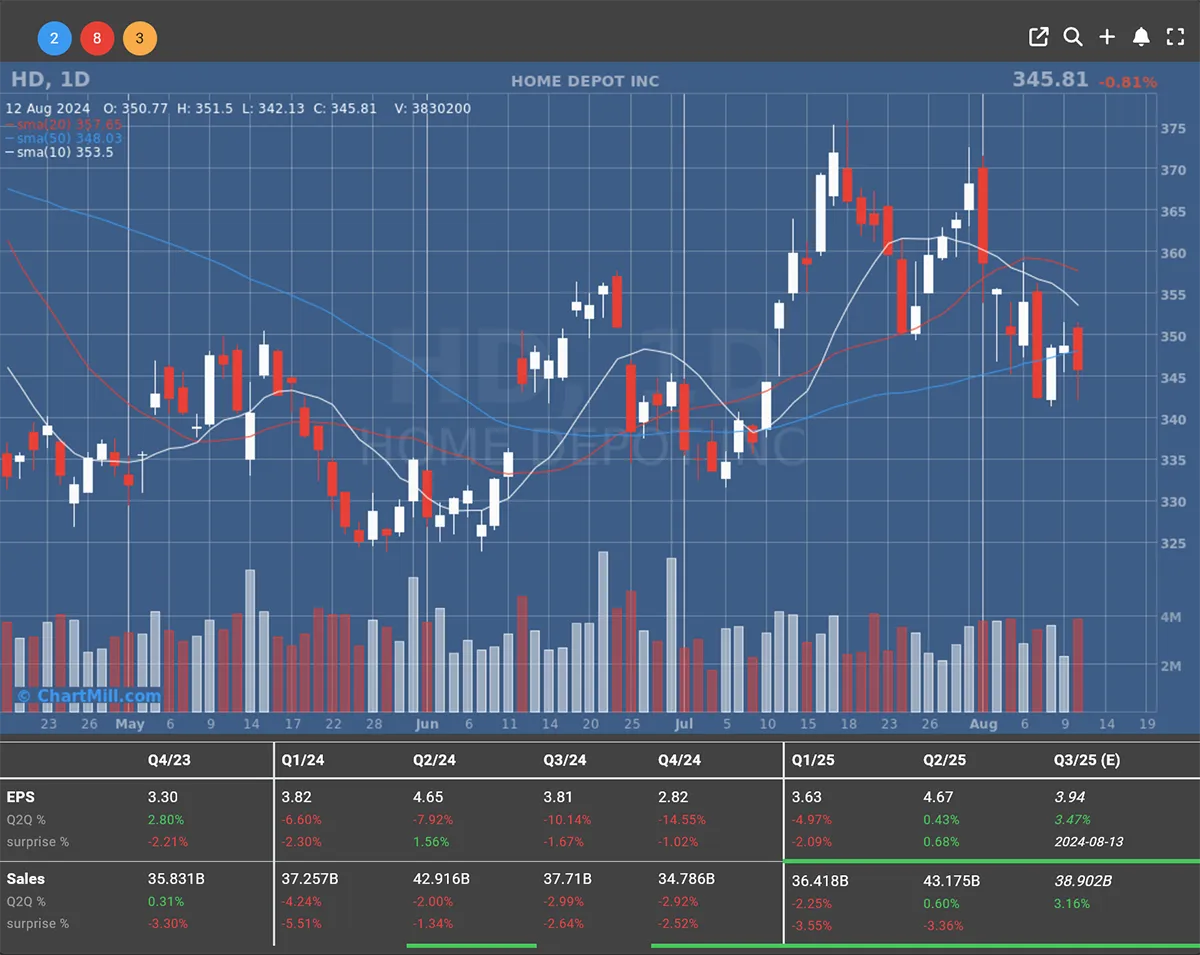1200x955 pixels.
Task: Click the red badge showing 8
Action: [97, 39]
